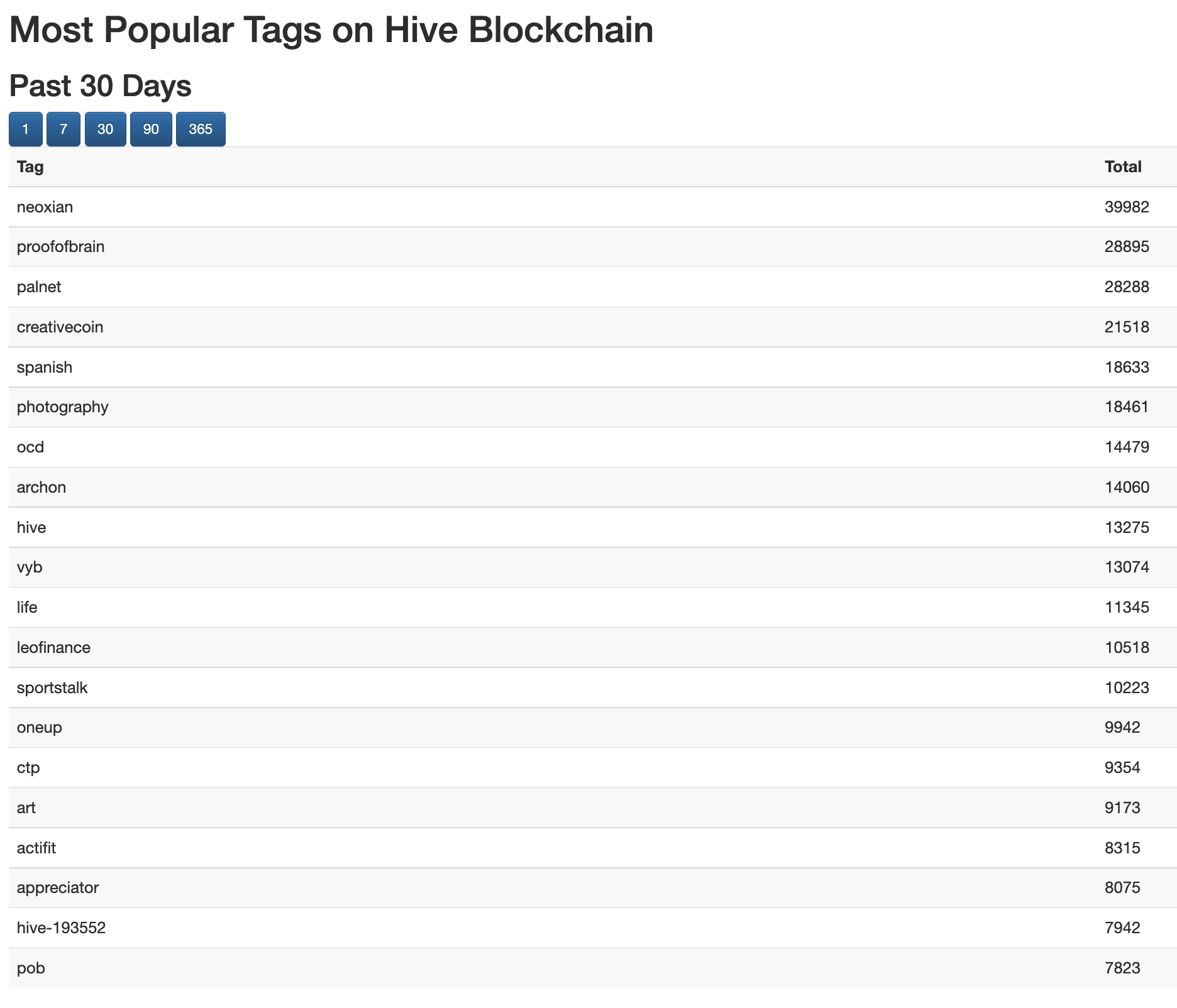Click the 39982 total value
This screenshot has height=1008, width=1177.
1127,207
